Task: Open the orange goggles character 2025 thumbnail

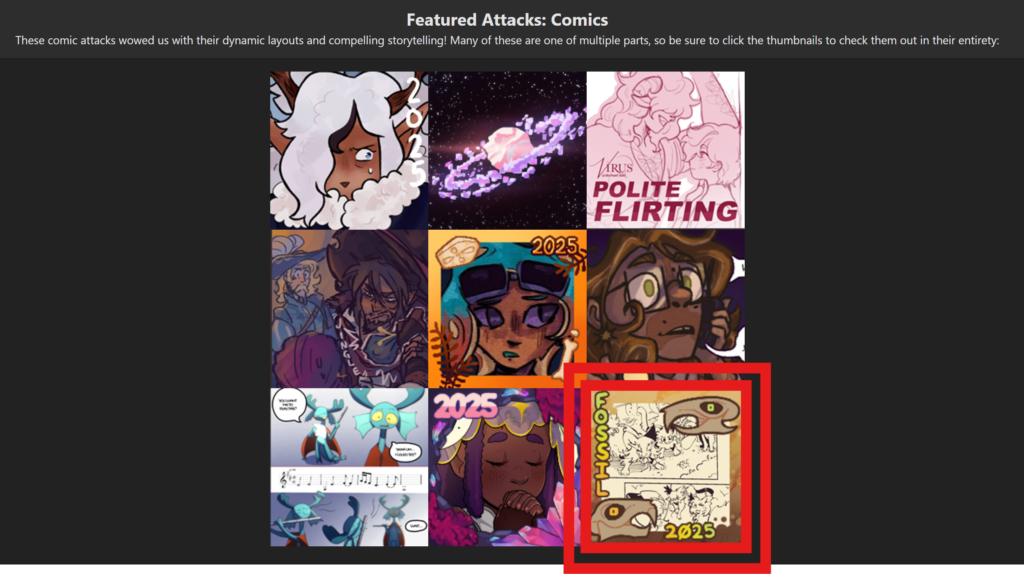Action: coord(507,308)
